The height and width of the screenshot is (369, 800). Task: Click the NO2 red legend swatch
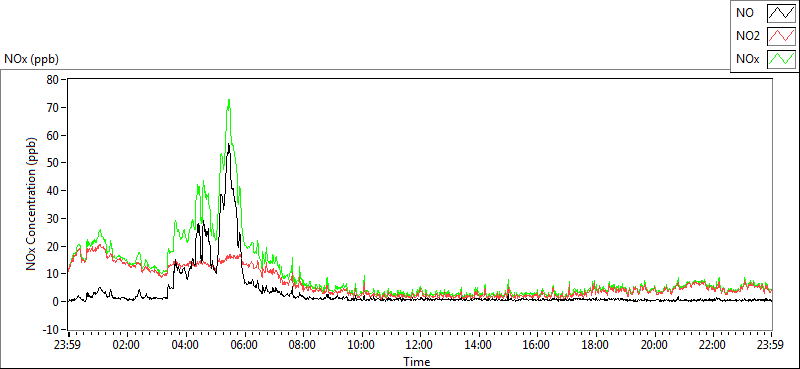[781, 36]
